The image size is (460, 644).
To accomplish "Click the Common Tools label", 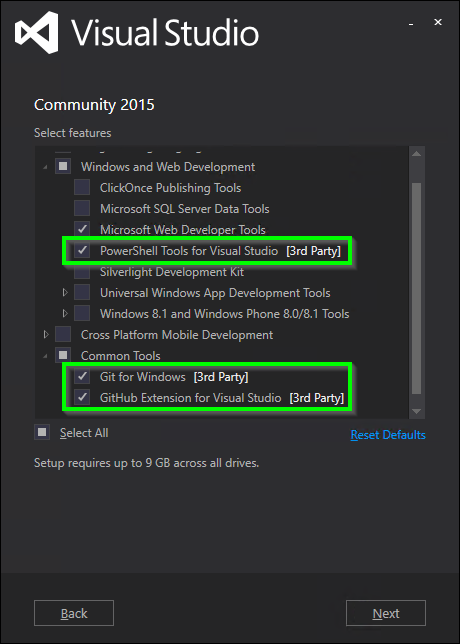I will click(120, 355).
